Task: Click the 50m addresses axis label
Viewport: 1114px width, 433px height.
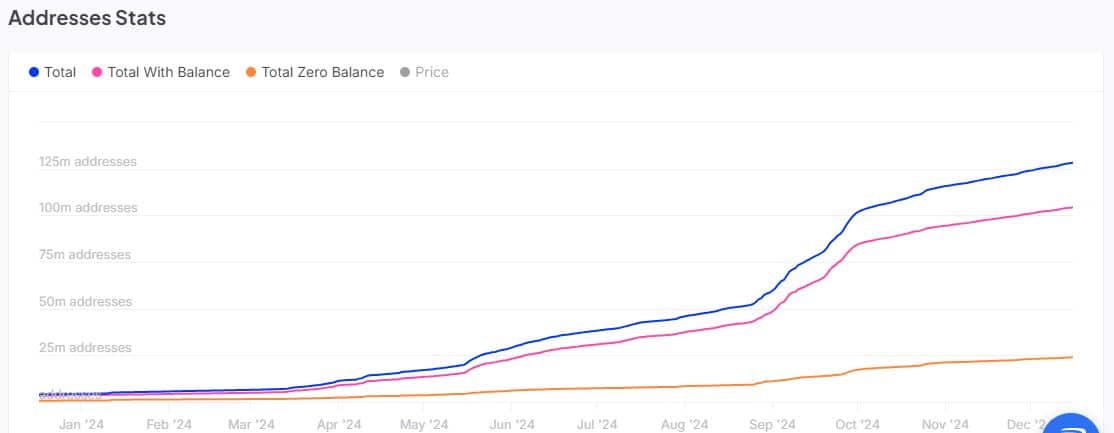Action: pos(85,302)
